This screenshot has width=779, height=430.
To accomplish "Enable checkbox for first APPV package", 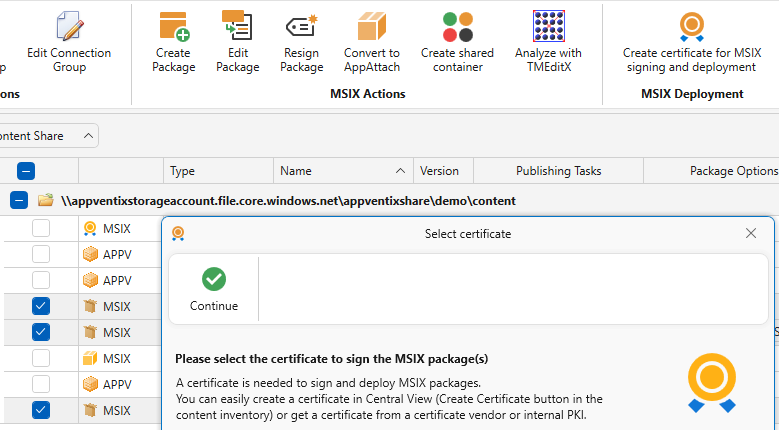I will [x=41, y=254].
